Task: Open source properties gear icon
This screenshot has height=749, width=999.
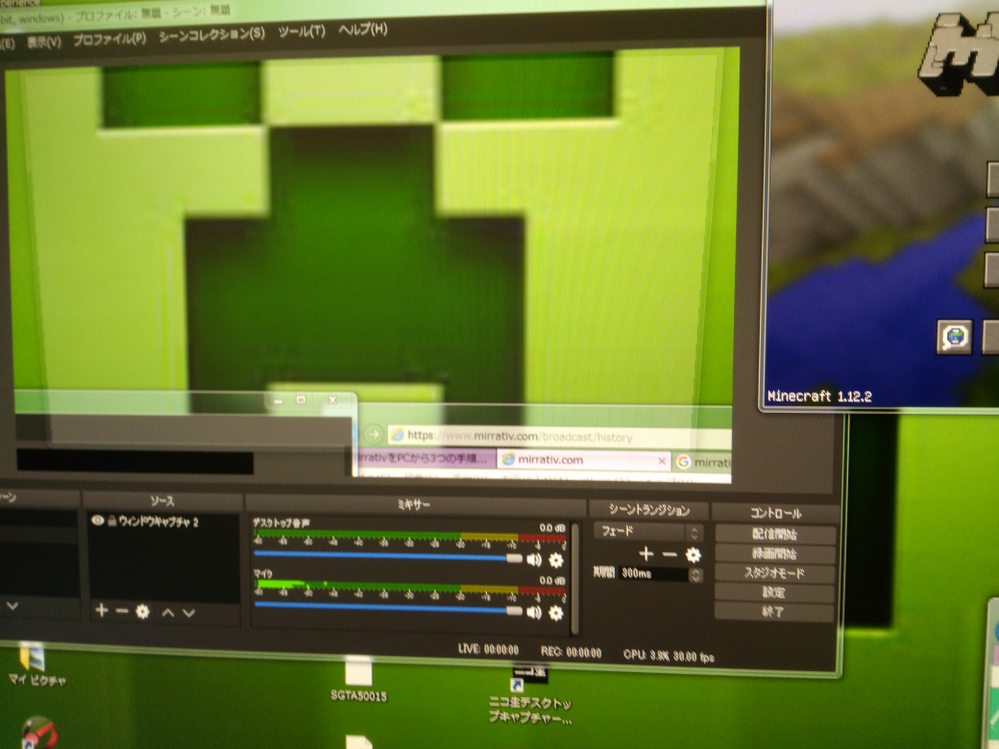Action: 142,611
